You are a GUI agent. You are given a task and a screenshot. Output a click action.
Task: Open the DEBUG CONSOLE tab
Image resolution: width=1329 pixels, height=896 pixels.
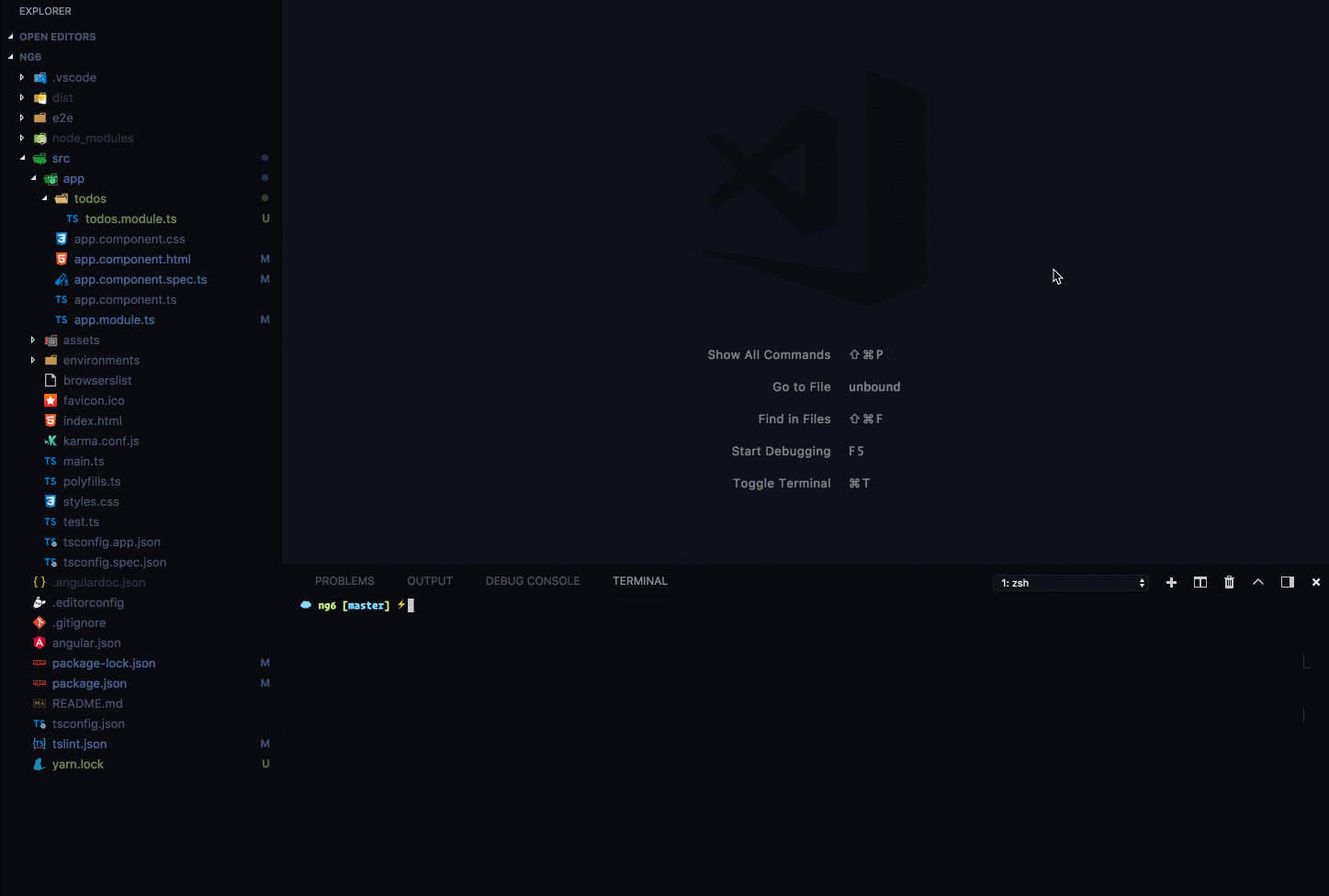[x=533, y=581]
